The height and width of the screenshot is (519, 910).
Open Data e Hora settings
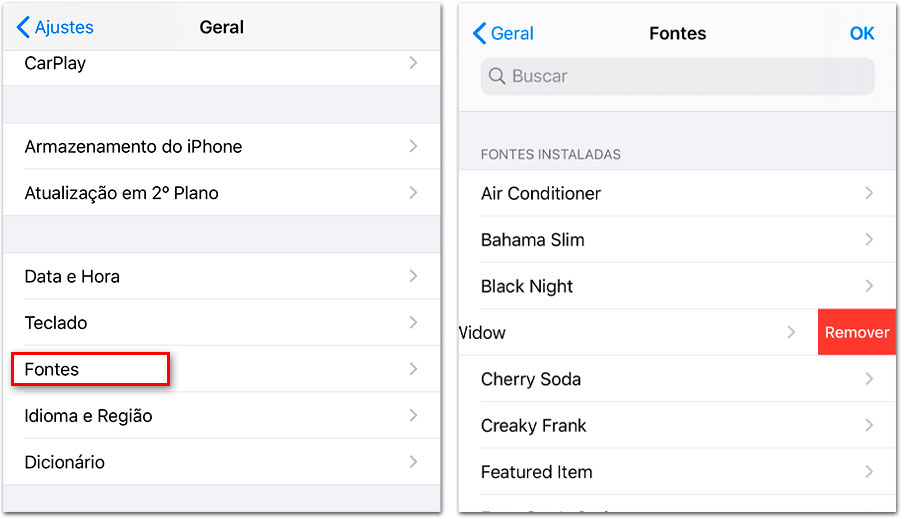click(x=221, y=276)
